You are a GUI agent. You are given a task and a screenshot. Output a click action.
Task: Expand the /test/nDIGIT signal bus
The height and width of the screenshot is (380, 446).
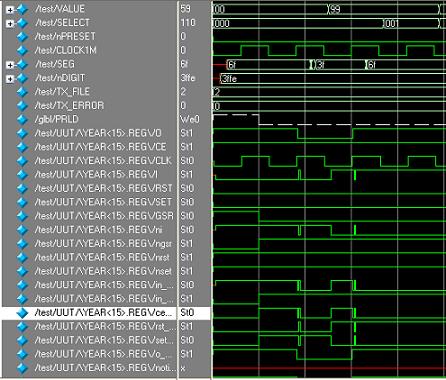(x=10, y=79)
